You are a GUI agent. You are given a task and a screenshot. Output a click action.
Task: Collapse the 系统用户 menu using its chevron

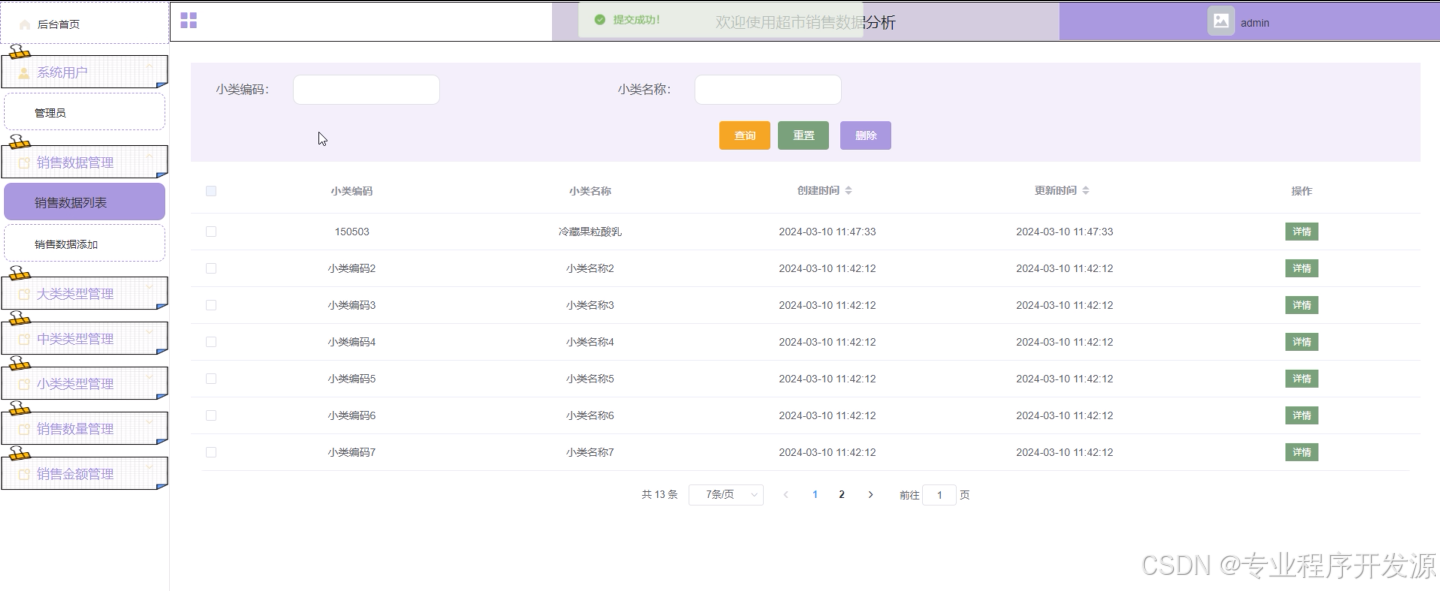pos(150,67)
